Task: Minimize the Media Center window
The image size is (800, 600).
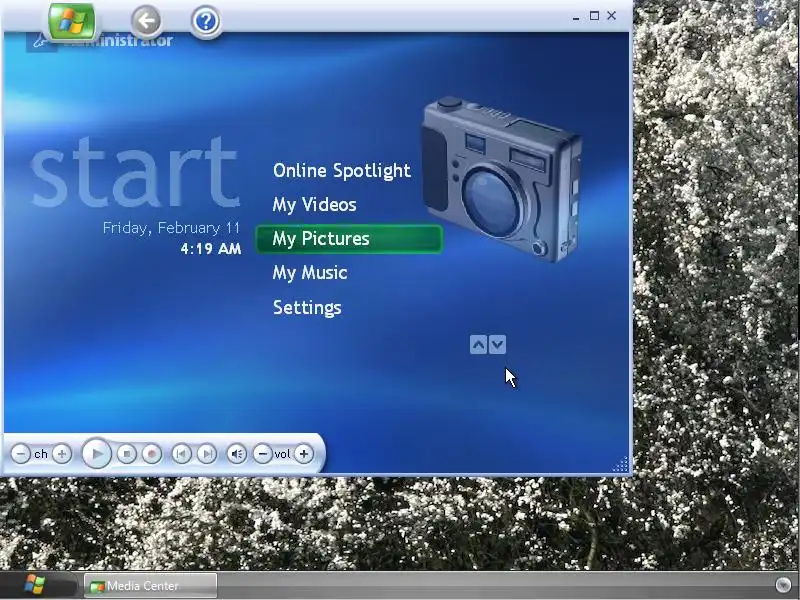Action: [576, 17]
